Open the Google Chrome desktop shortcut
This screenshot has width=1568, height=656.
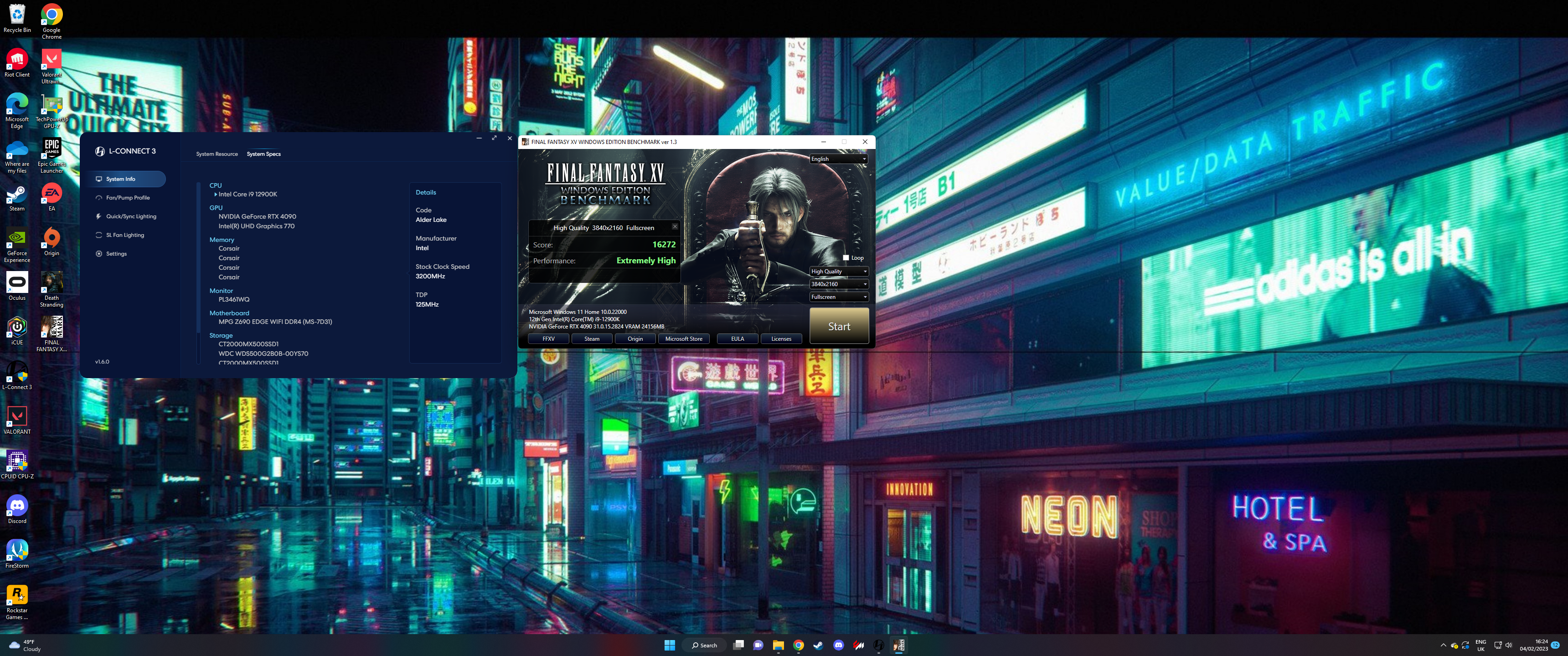(x=52, y=21)
